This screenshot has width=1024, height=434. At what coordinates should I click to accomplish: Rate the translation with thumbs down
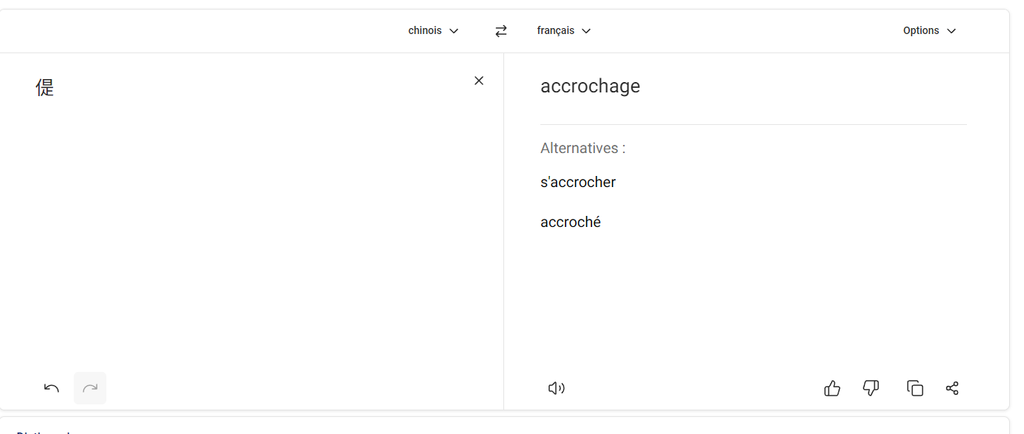click(871, 388)
